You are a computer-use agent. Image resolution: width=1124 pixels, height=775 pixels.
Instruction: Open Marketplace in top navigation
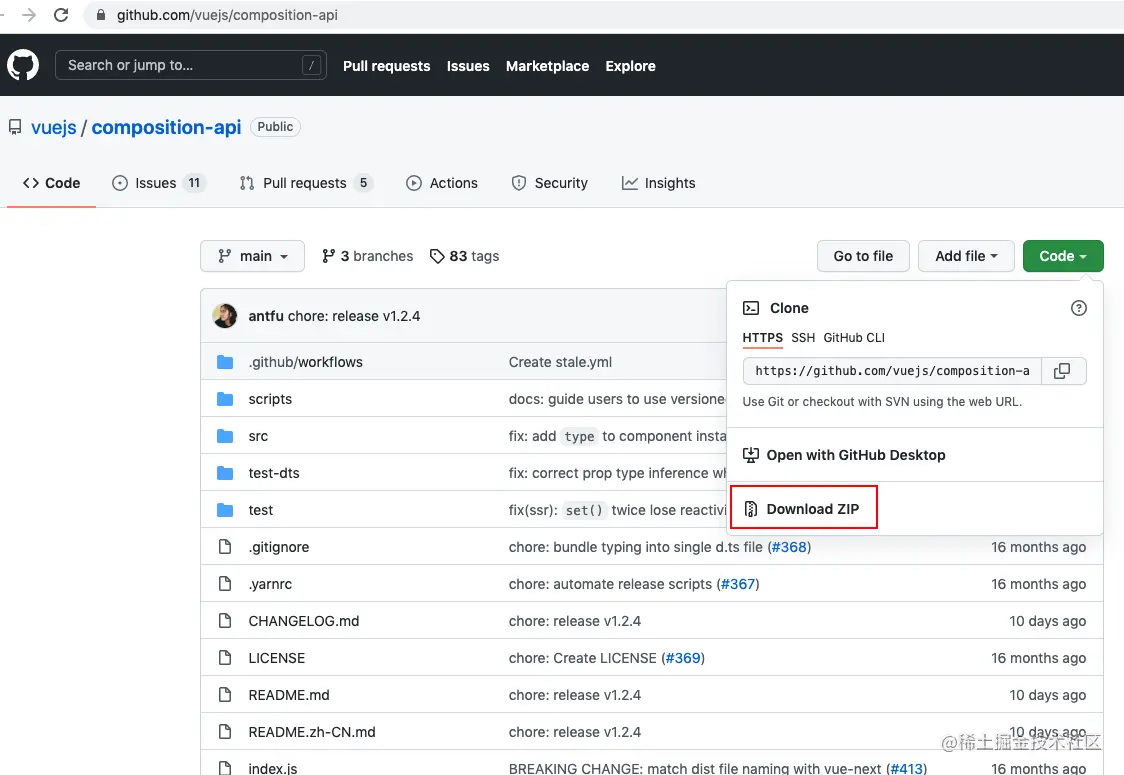pos(548,66)
